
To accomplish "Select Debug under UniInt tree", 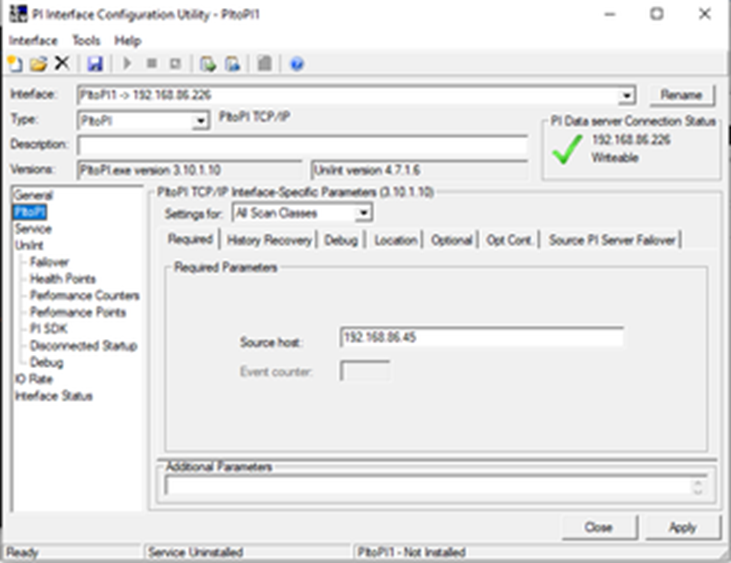I will [x=47, y=363].
